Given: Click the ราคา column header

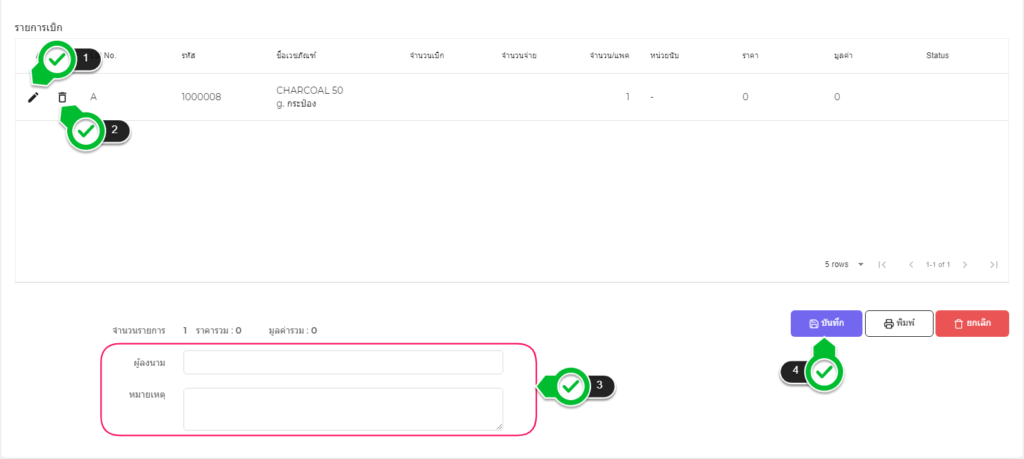Looking at the screenshot, I should coord(749,55).
